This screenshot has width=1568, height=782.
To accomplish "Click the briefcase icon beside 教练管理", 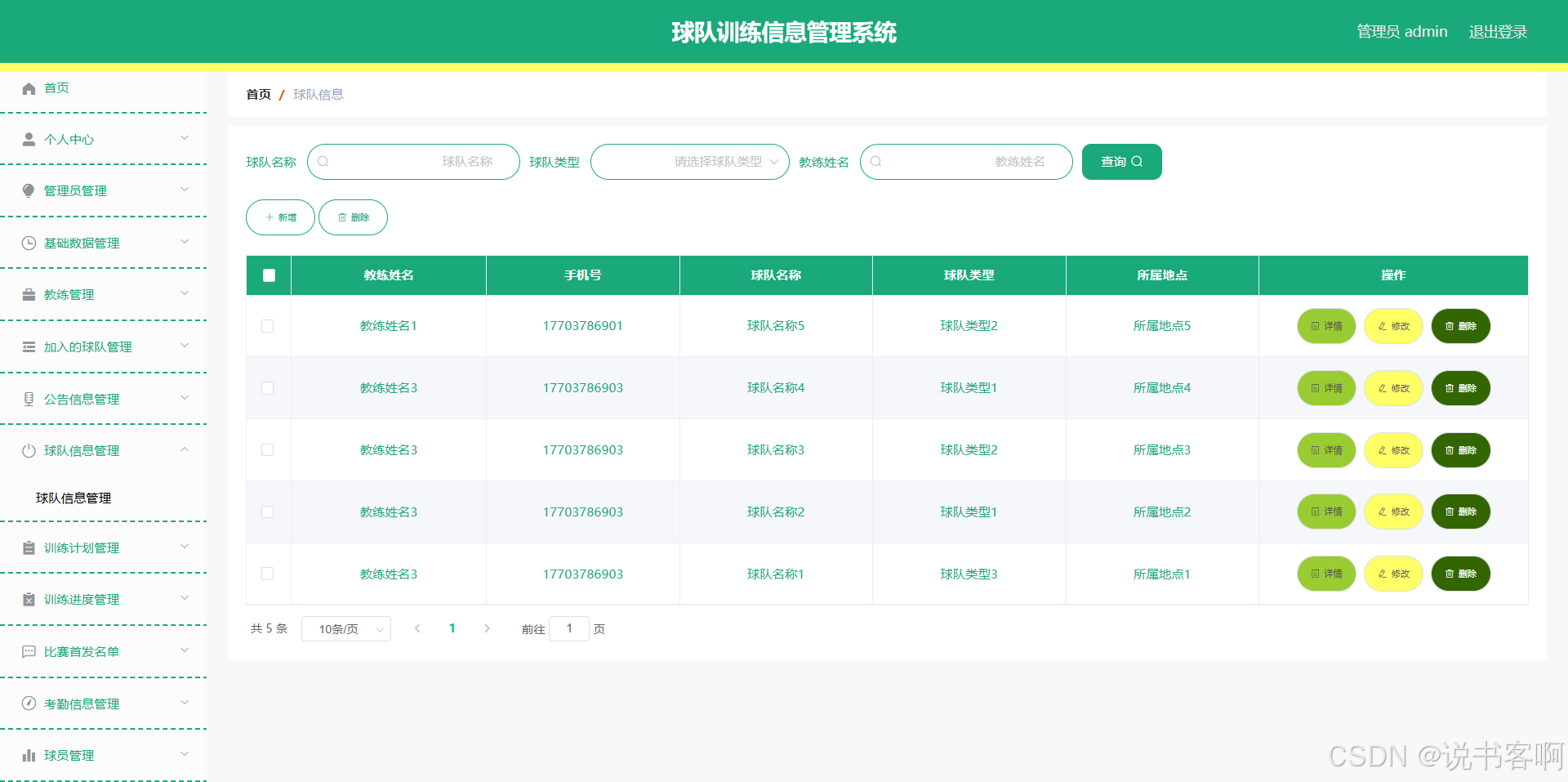I will [x=29, y=295].
